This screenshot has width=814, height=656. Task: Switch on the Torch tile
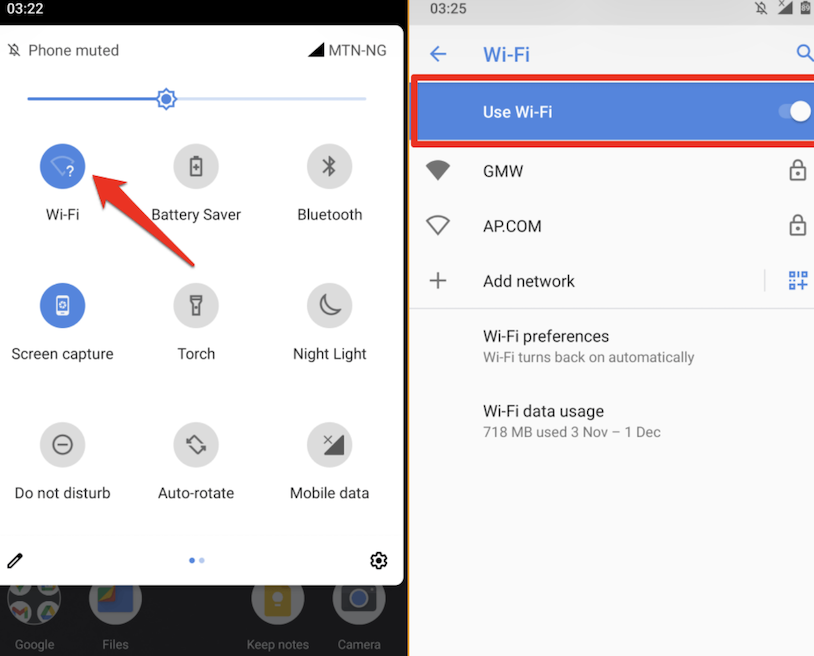(196, 306)
